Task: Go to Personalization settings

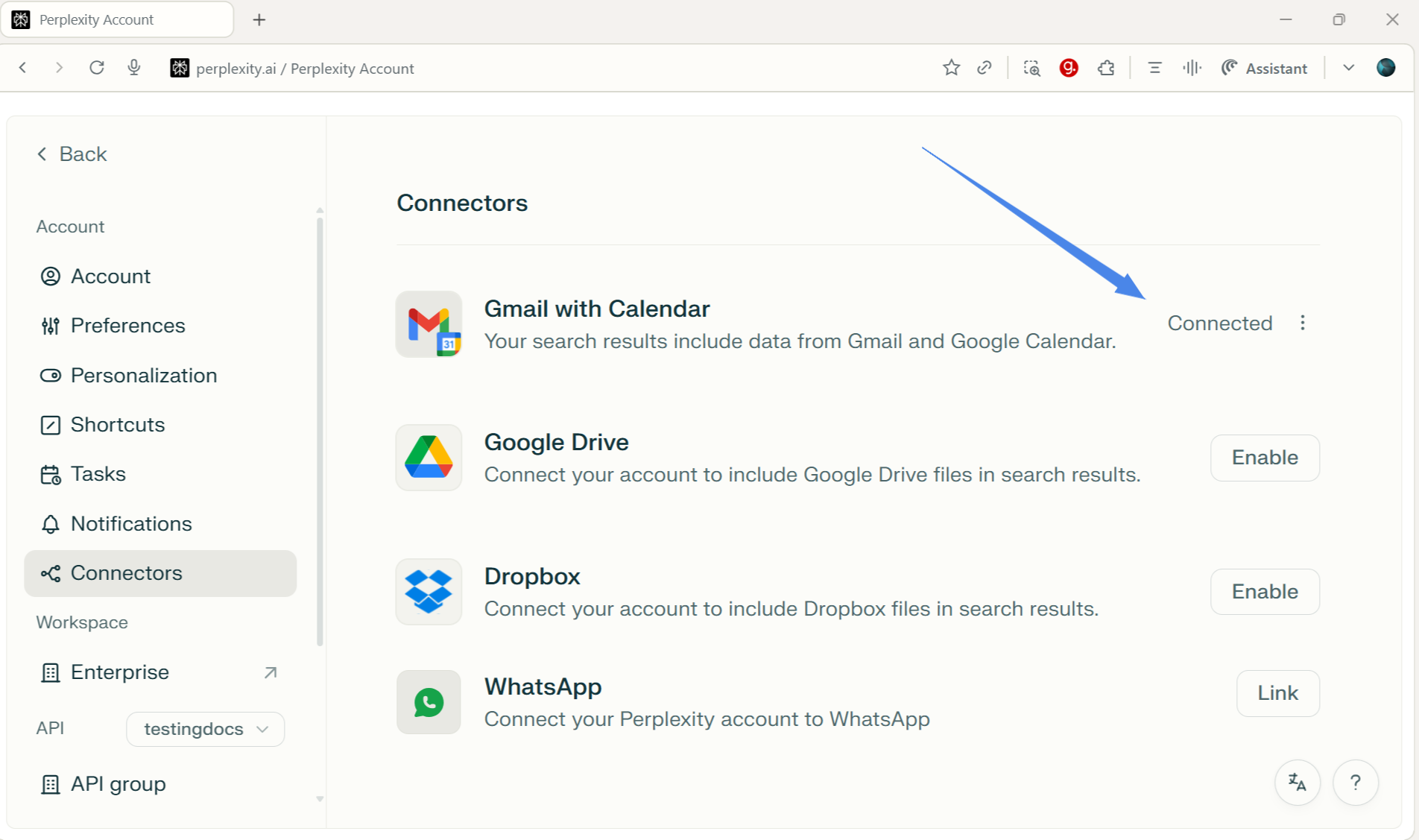Action: click(x=143, y=376)
